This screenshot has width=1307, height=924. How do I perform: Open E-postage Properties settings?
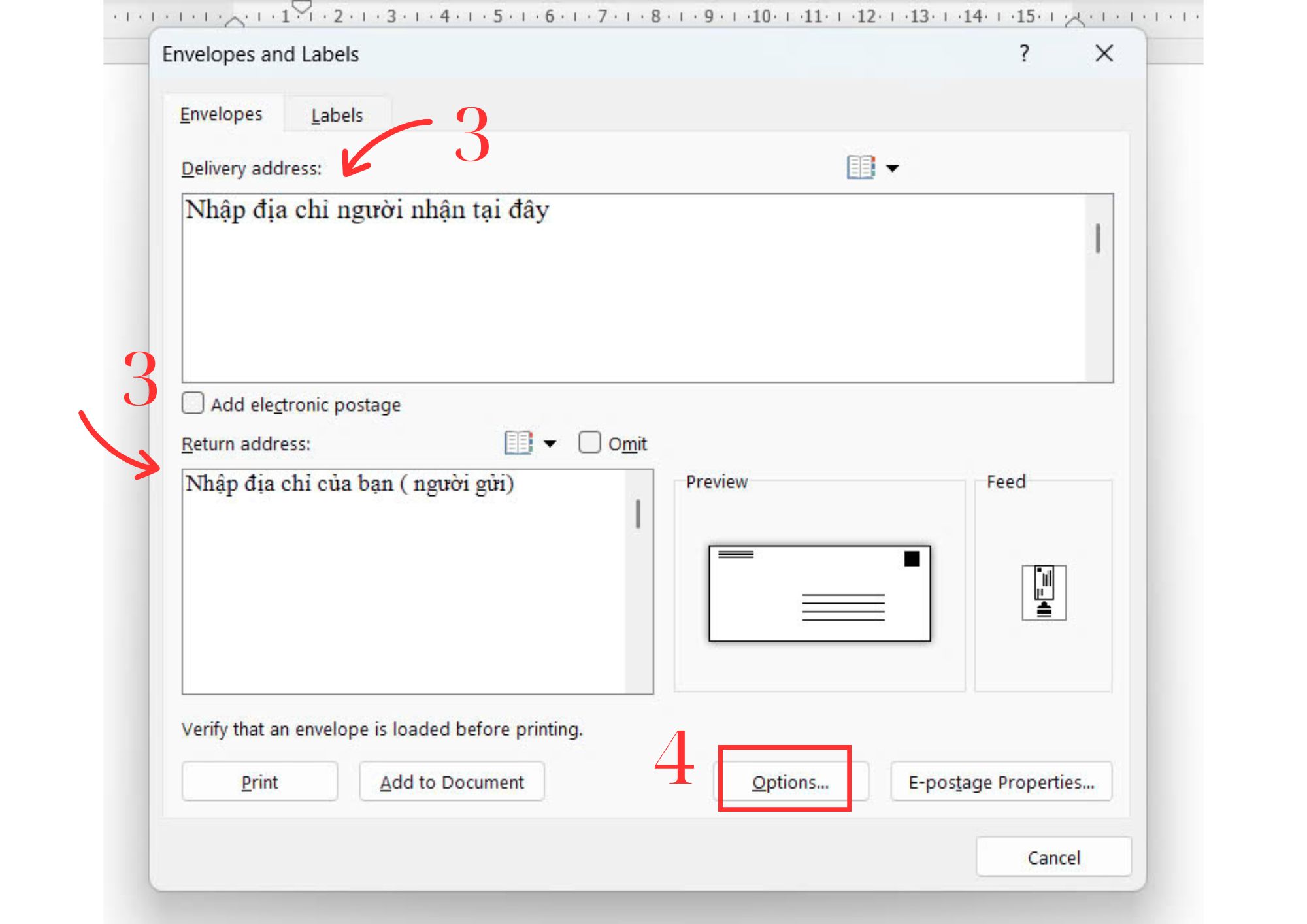[1001, 782]
